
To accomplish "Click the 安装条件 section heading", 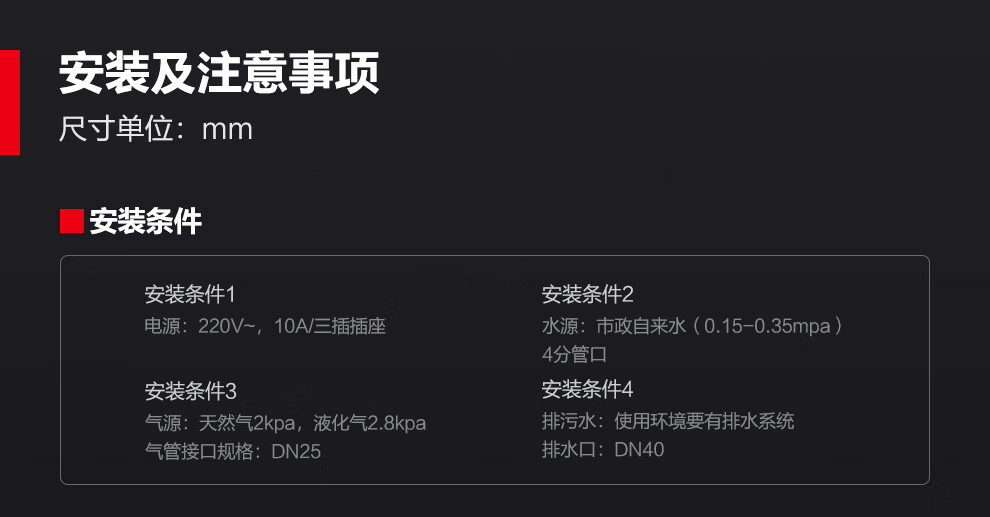I will click(146, 221).
